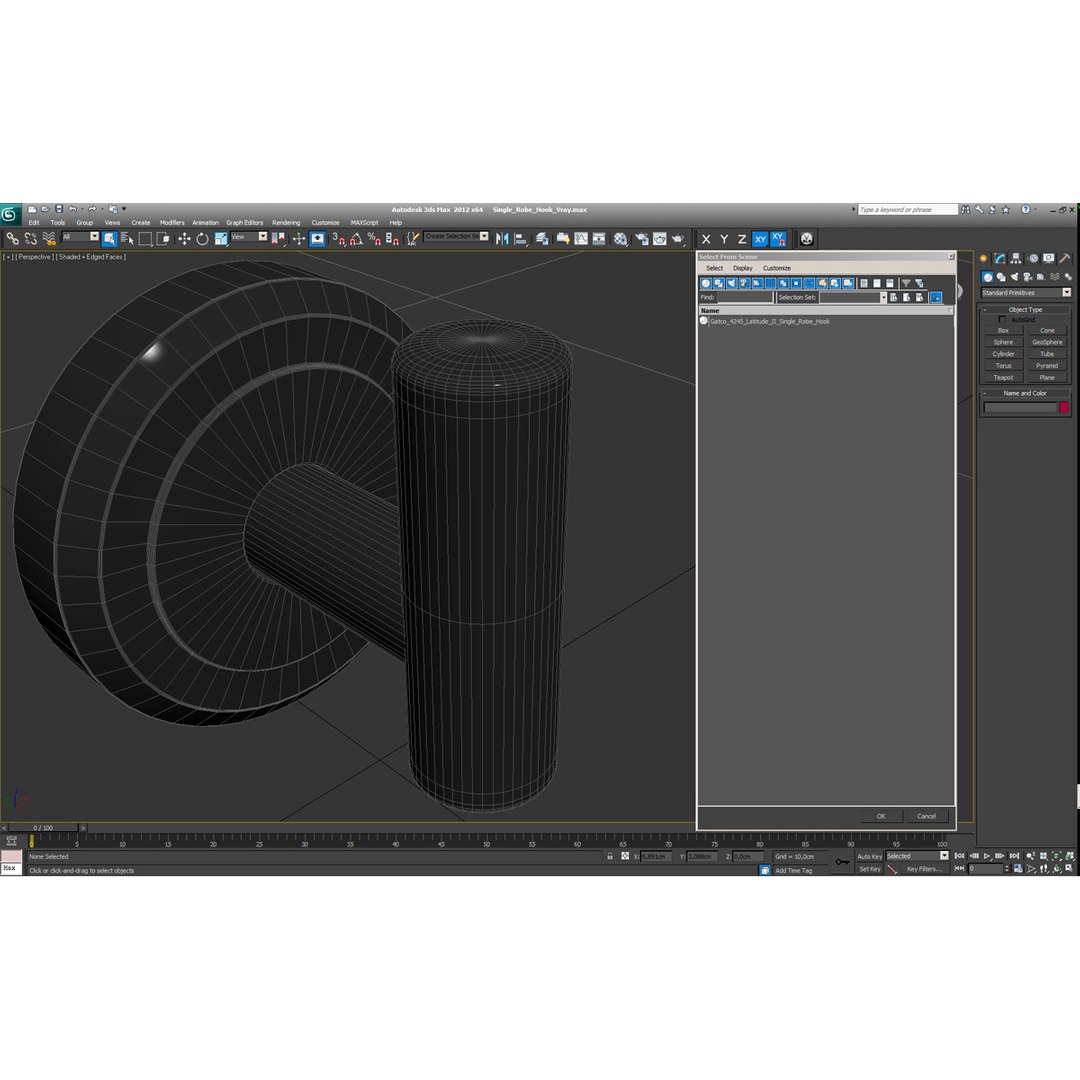This screenshot has width=1080, height=1080.
Task: Open Selection Set dropdown in dialog
Action: [884, 298]
